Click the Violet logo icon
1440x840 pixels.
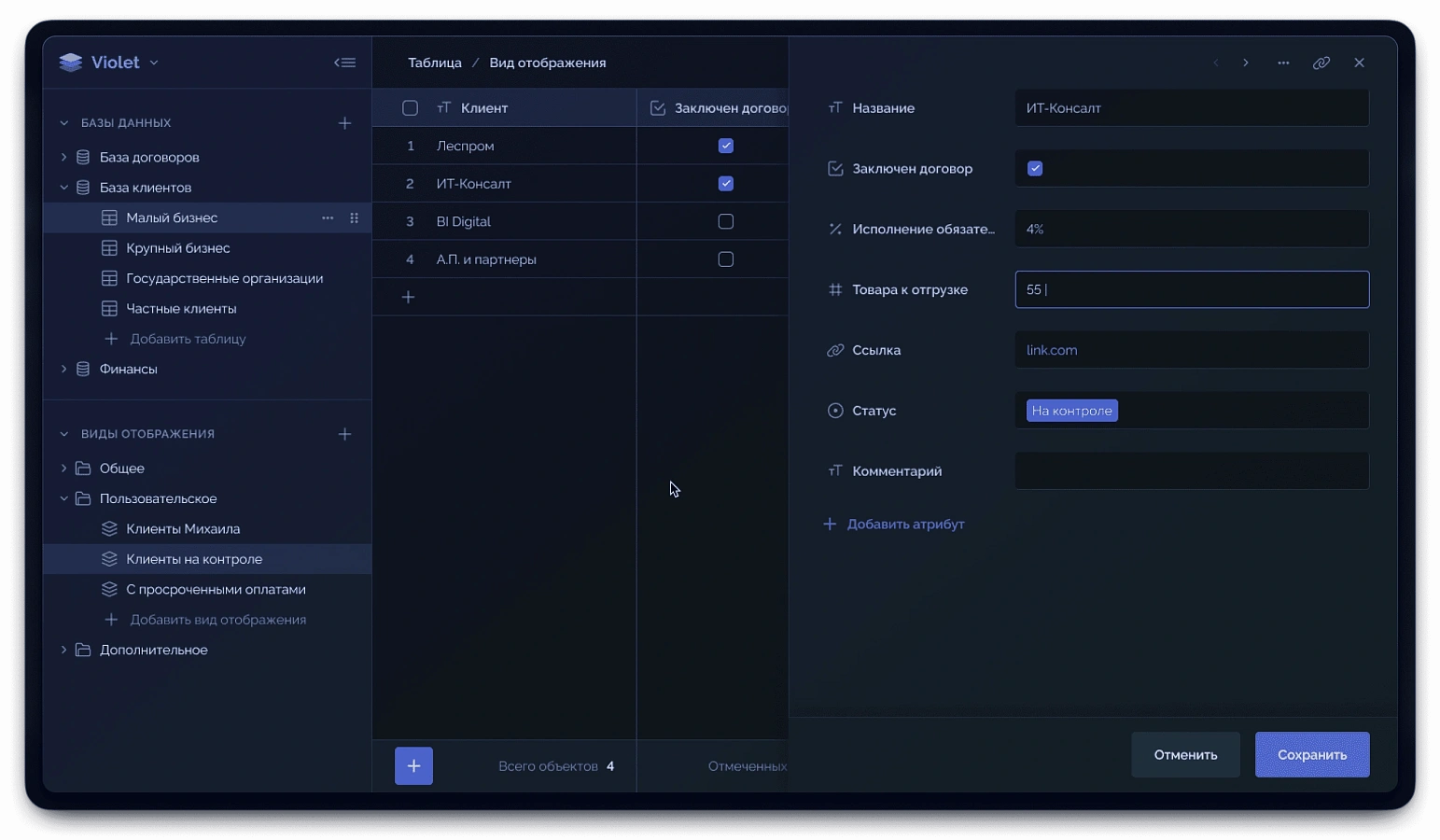(71, 63)
